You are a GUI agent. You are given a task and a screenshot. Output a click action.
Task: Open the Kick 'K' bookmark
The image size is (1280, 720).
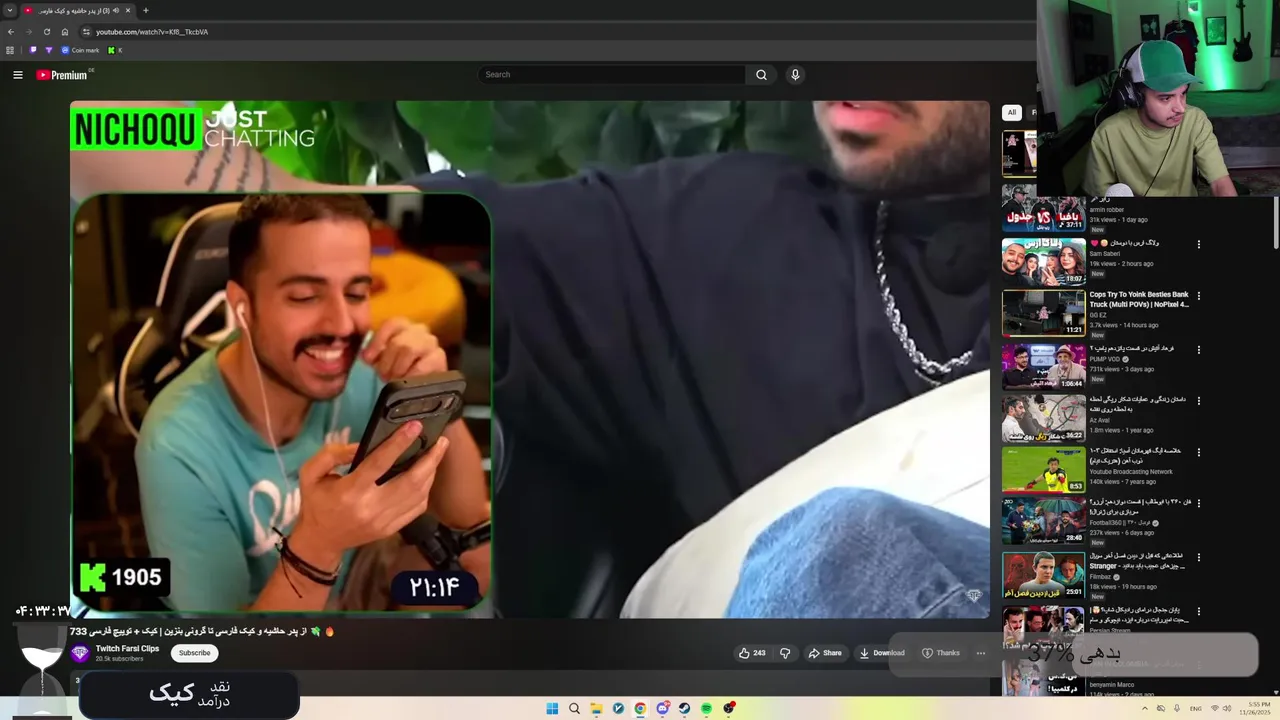coord(115,50)
